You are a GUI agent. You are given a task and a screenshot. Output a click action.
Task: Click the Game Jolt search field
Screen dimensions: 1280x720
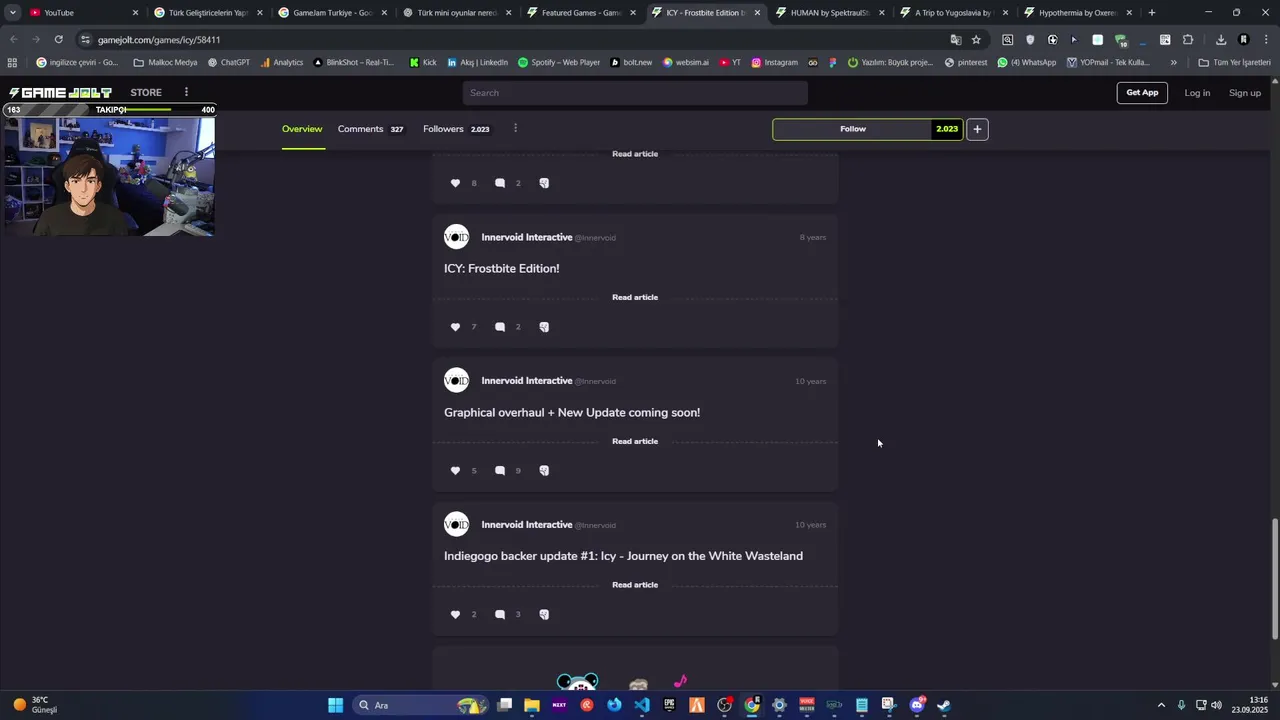pyautogui.click(x=635, y=93)
